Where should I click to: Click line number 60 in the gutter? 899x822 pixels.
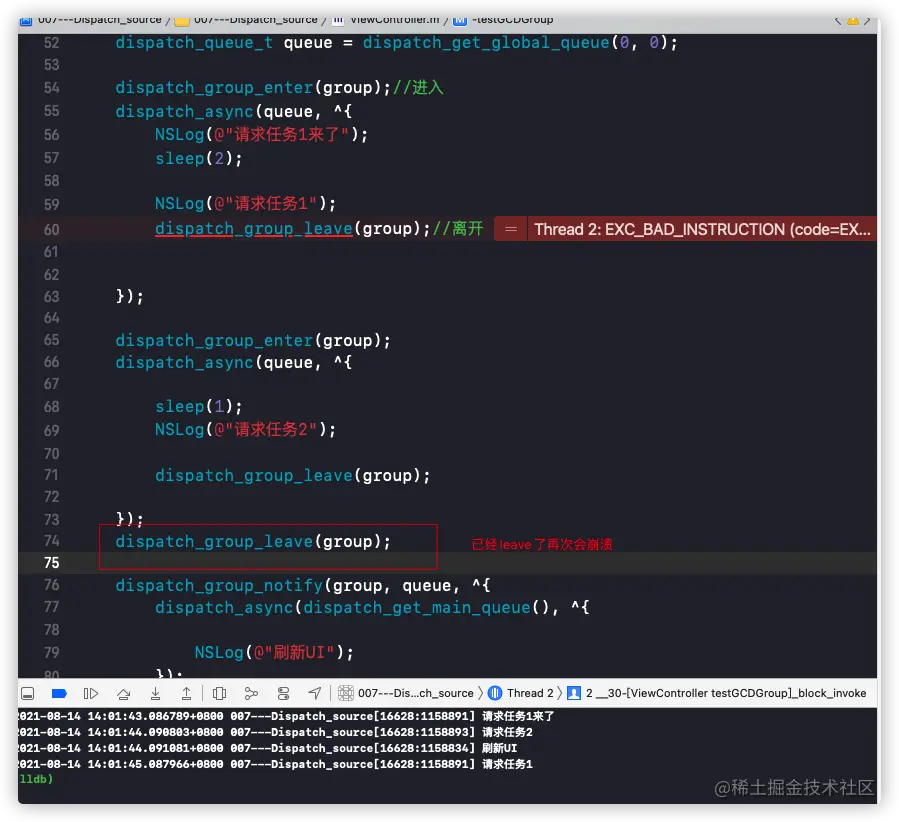(x=52, y=229)
